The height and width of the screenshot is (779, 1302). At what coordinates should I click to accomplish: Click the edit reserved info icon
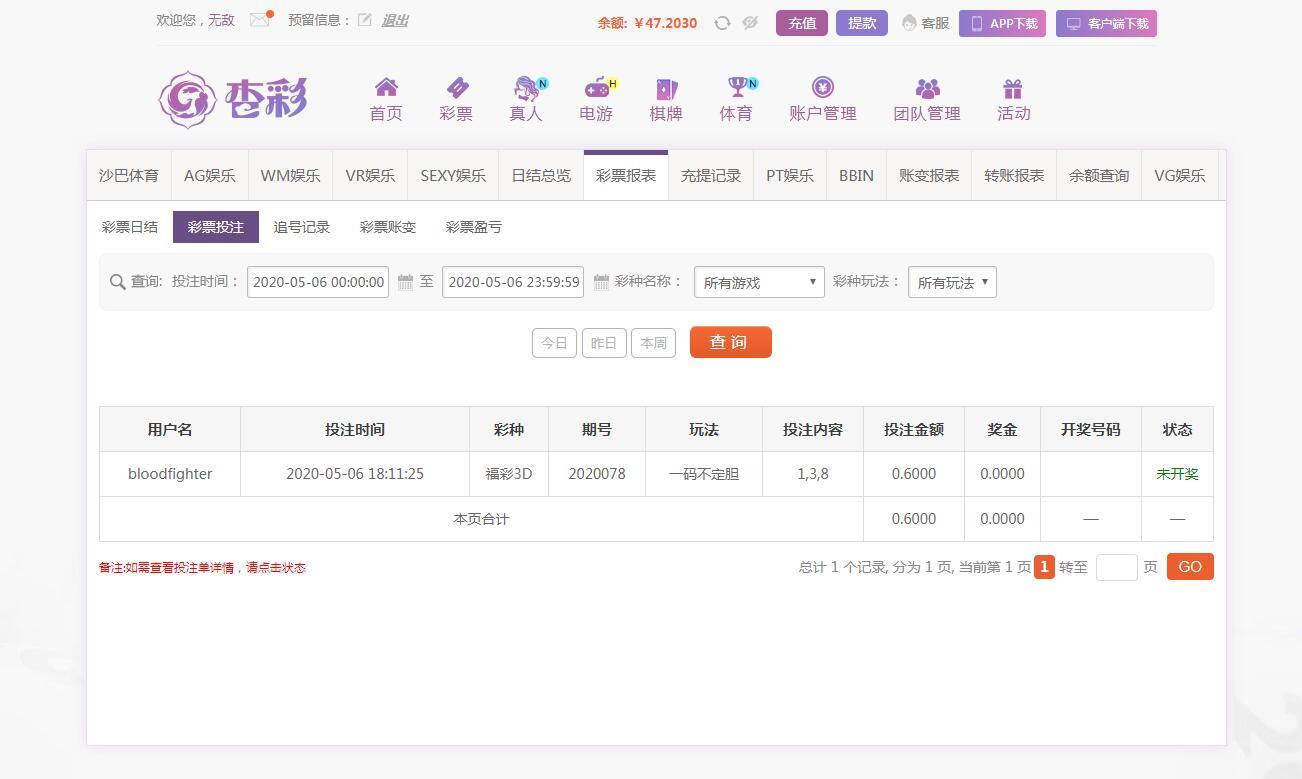point(364,20)
